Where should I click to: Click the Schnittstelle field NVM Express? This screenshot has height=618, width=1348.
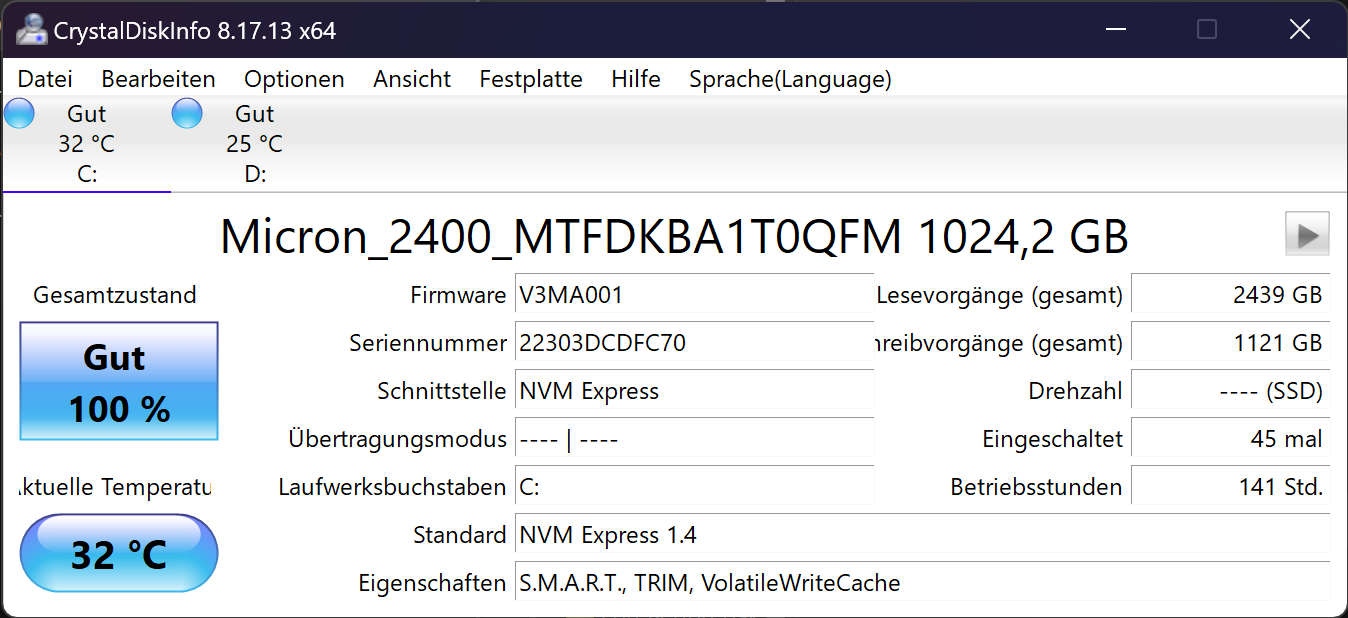(x=694, y=392)
